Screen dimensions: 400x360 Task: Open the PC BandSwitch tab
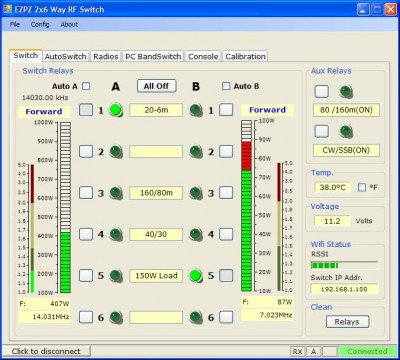[x=153, y=56]
